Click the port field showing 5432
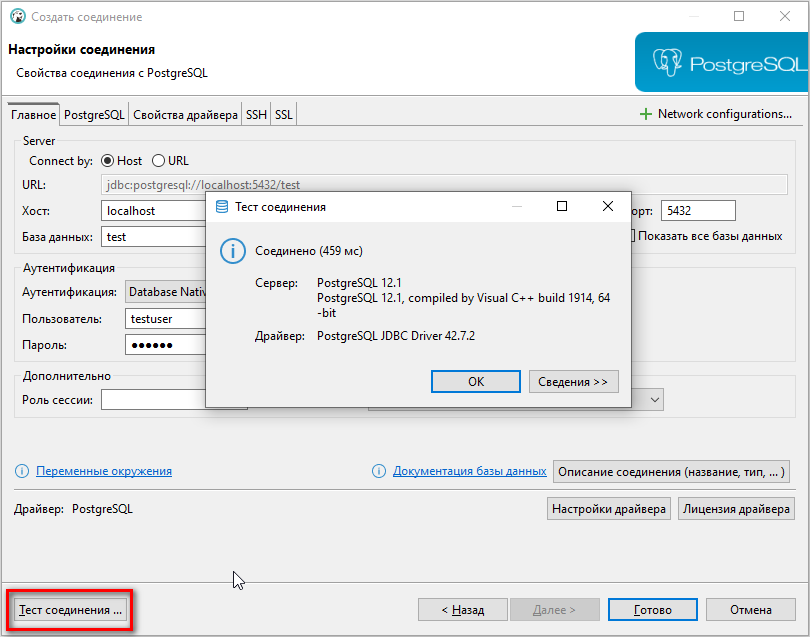Screen dimensions: 810x637 (x=698, y=211)
